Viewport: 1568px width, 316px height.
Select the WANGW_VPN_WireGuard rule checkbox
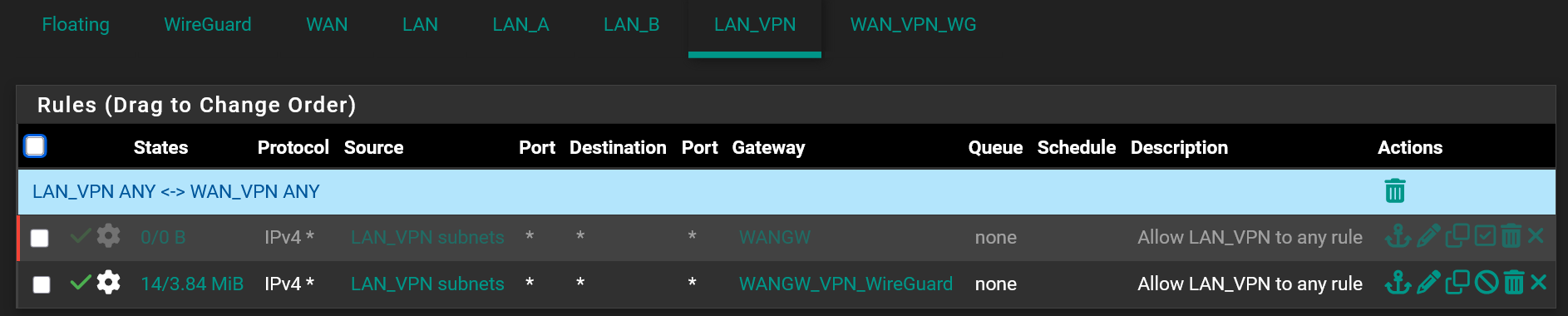[41, 284]
